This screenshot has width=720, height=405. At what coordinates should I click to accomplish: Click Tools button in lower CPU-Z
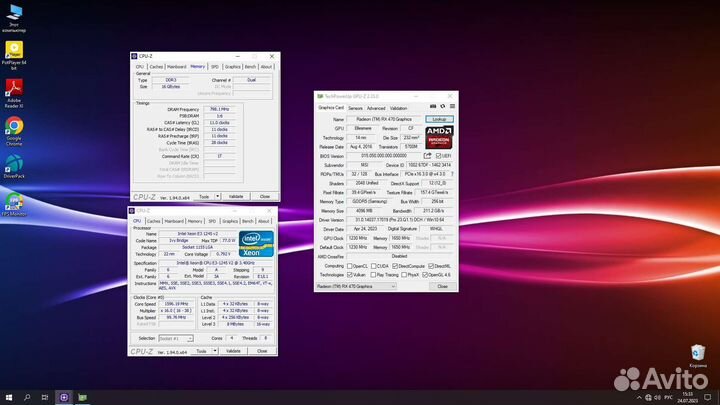click(x=201, y=351)
